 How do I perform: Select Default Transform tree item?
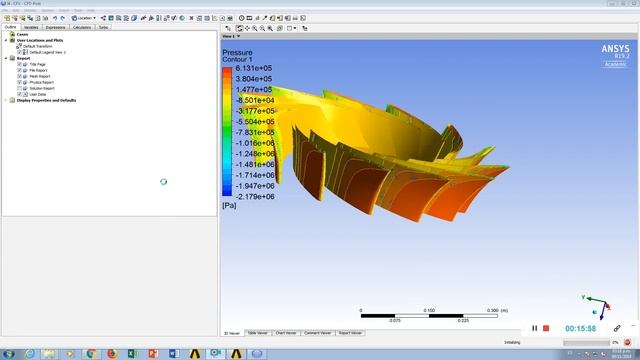point(38,47)
